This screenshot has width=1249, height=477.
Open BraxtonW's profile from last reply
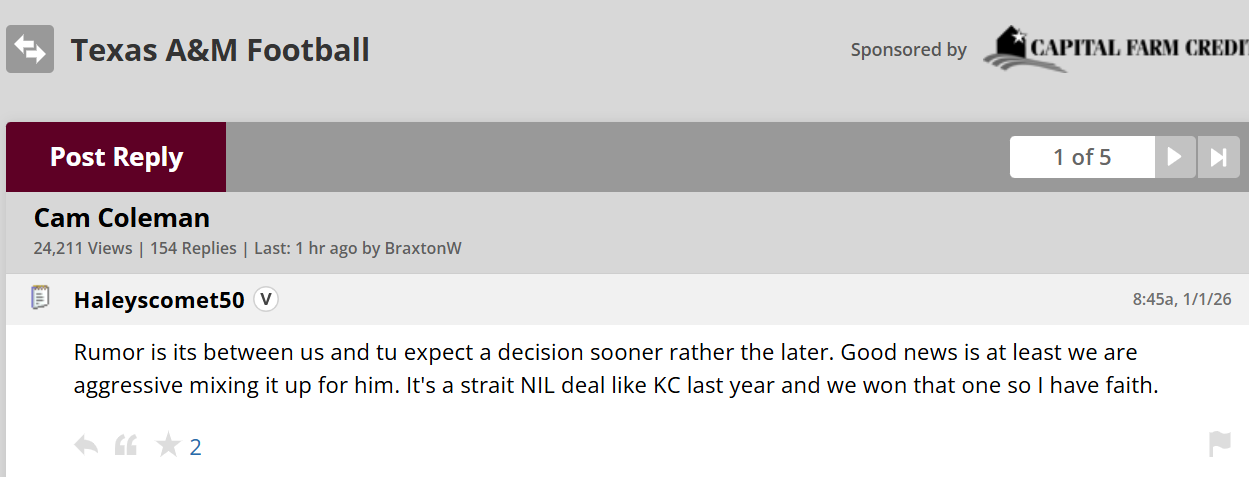[x=423, y=248]
